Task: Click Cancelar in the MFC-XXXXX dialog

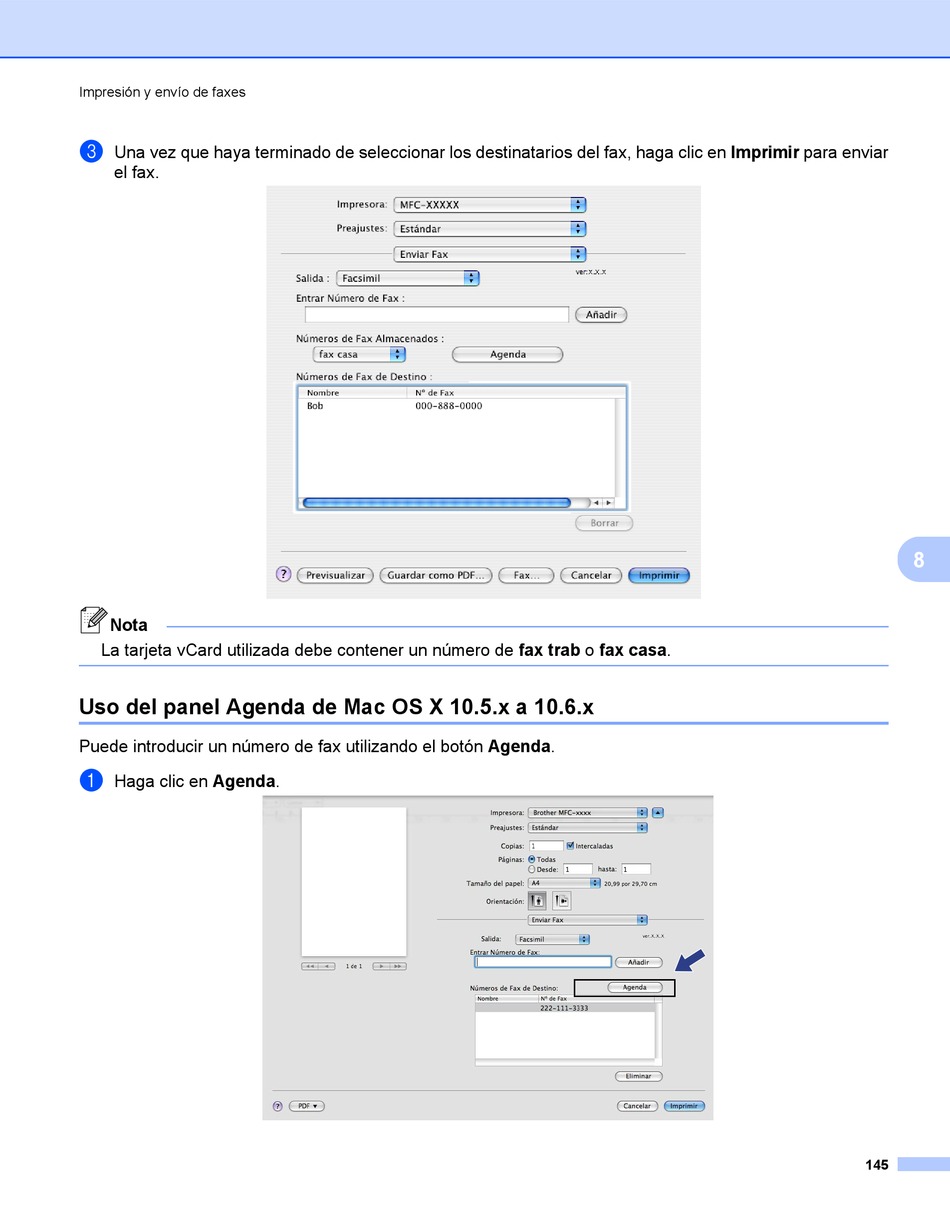Action: point(591,575)
